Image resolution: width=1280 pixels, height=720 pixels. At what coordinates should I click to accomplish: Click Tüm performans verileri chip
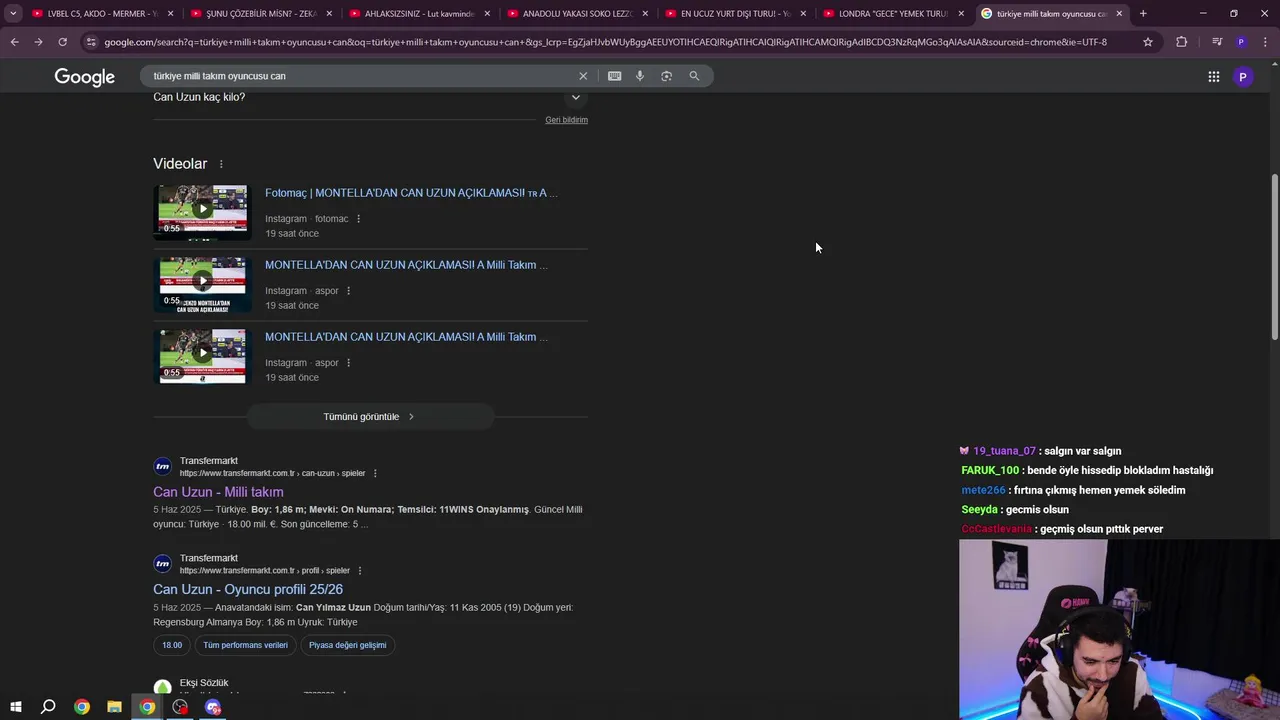pos(245,645)
